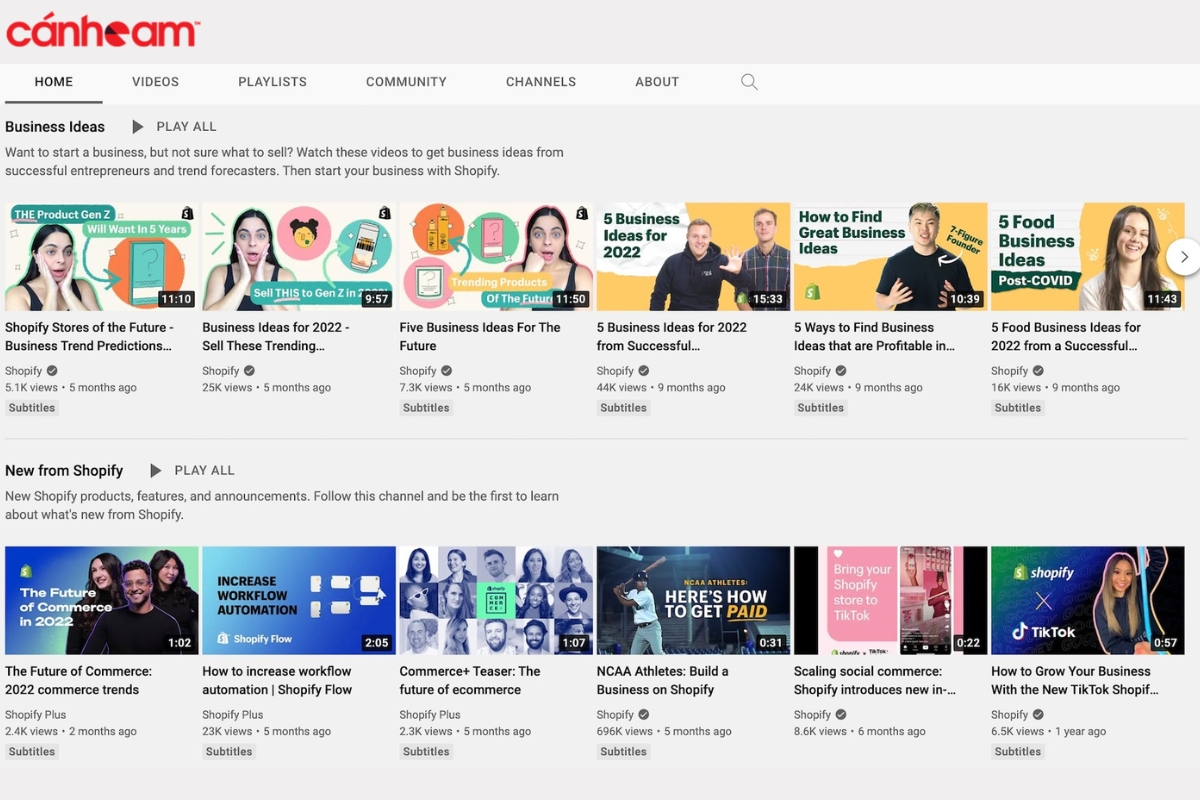Open title 'How to increase workflow automation'
1200x800 pixels.
pos(277,681)
